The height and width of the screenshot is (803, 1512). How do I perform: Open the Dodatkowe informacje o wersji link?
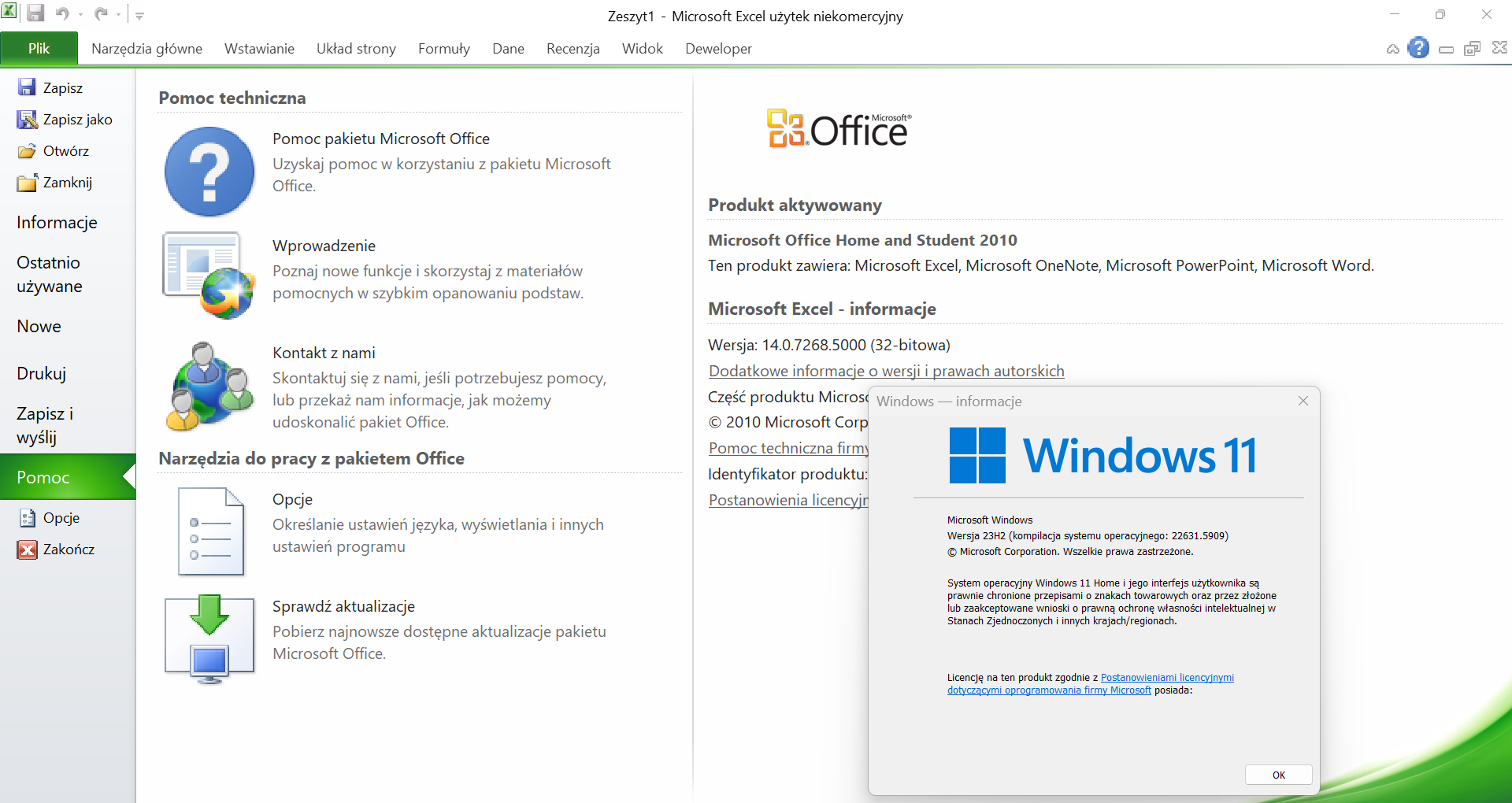pyautogui.click(x=886, y=371)
